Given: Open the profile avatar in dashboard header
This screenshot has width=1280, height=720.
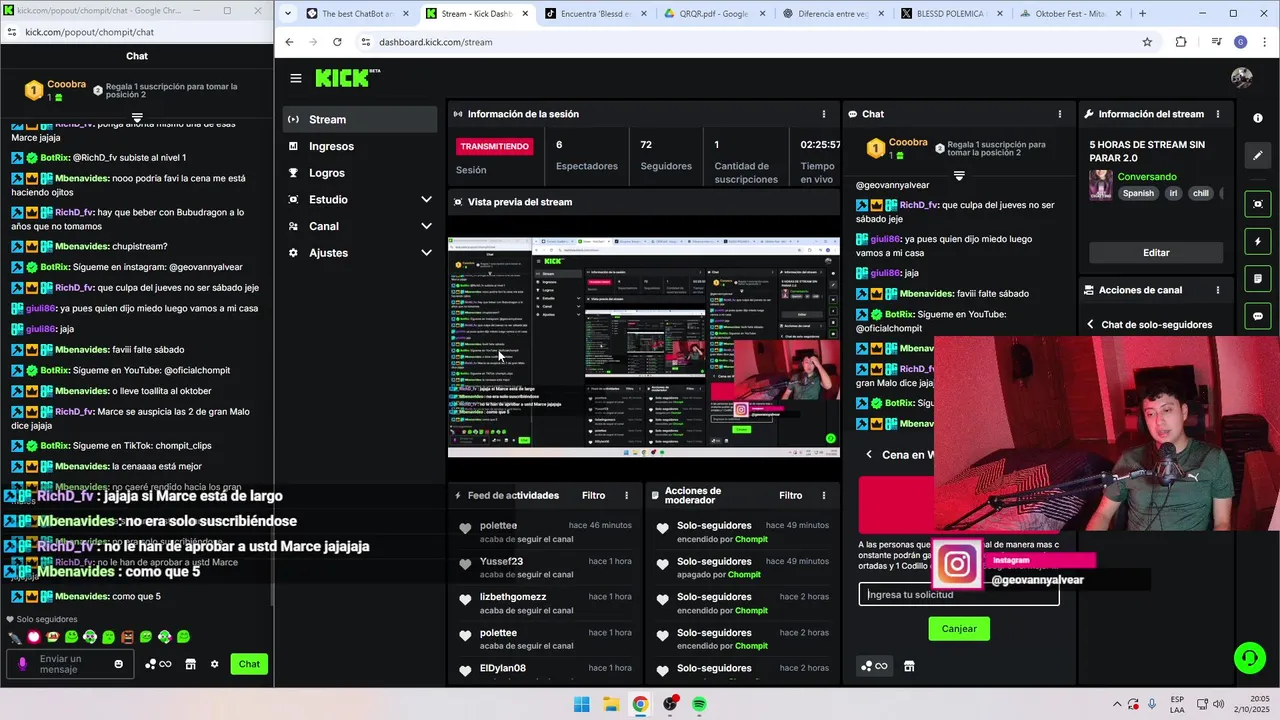Looking at the screenshot, I should pyautogui.click(x=1242, y=78).
